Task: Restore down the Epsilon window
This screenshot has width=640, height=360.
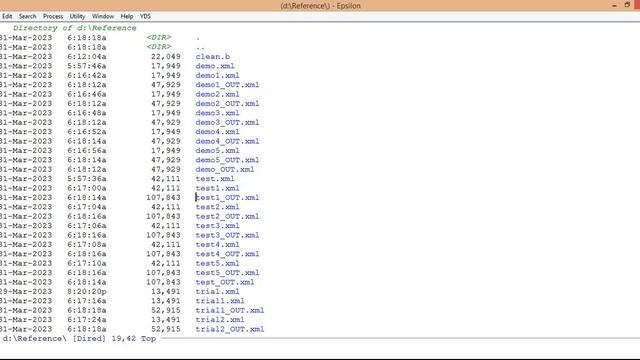Action: (627, 5)
